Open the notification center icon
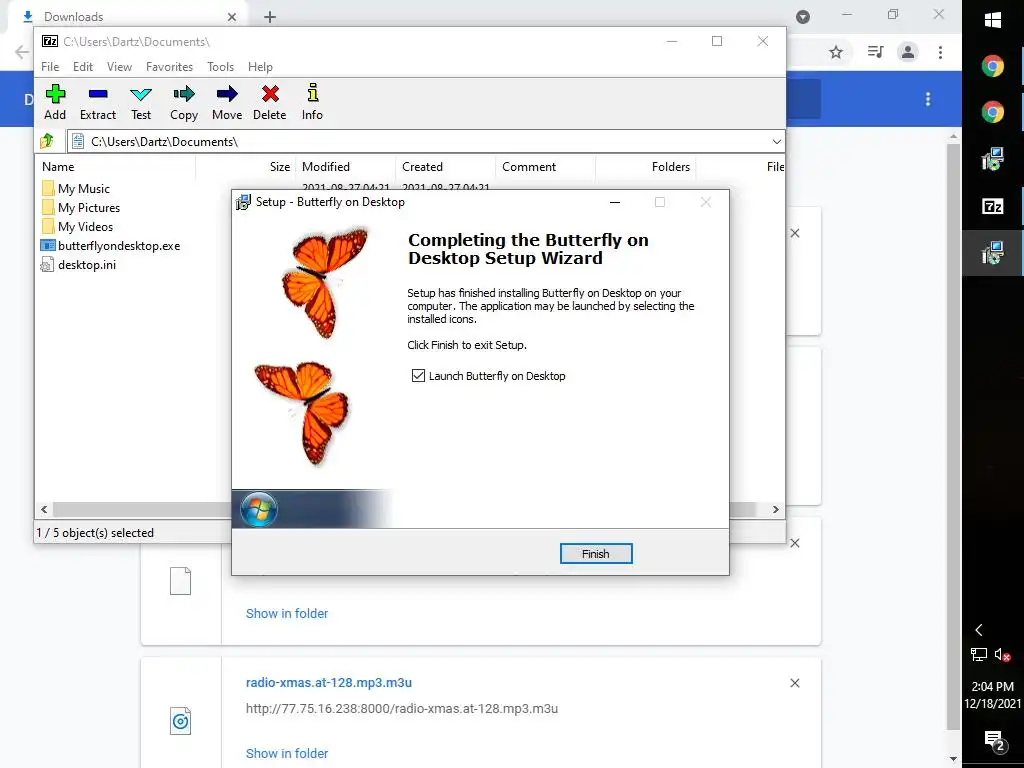The height and width of the screenshot is (768, 1024). pos(993,741)
